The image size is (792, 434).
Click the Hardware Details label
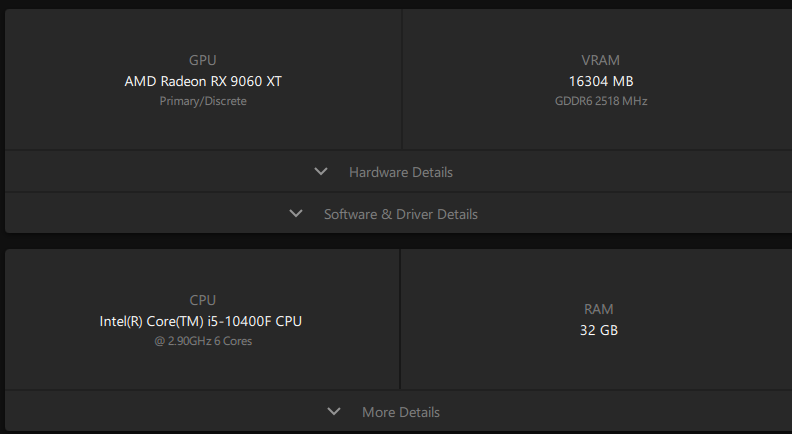(x=401, y=172)
